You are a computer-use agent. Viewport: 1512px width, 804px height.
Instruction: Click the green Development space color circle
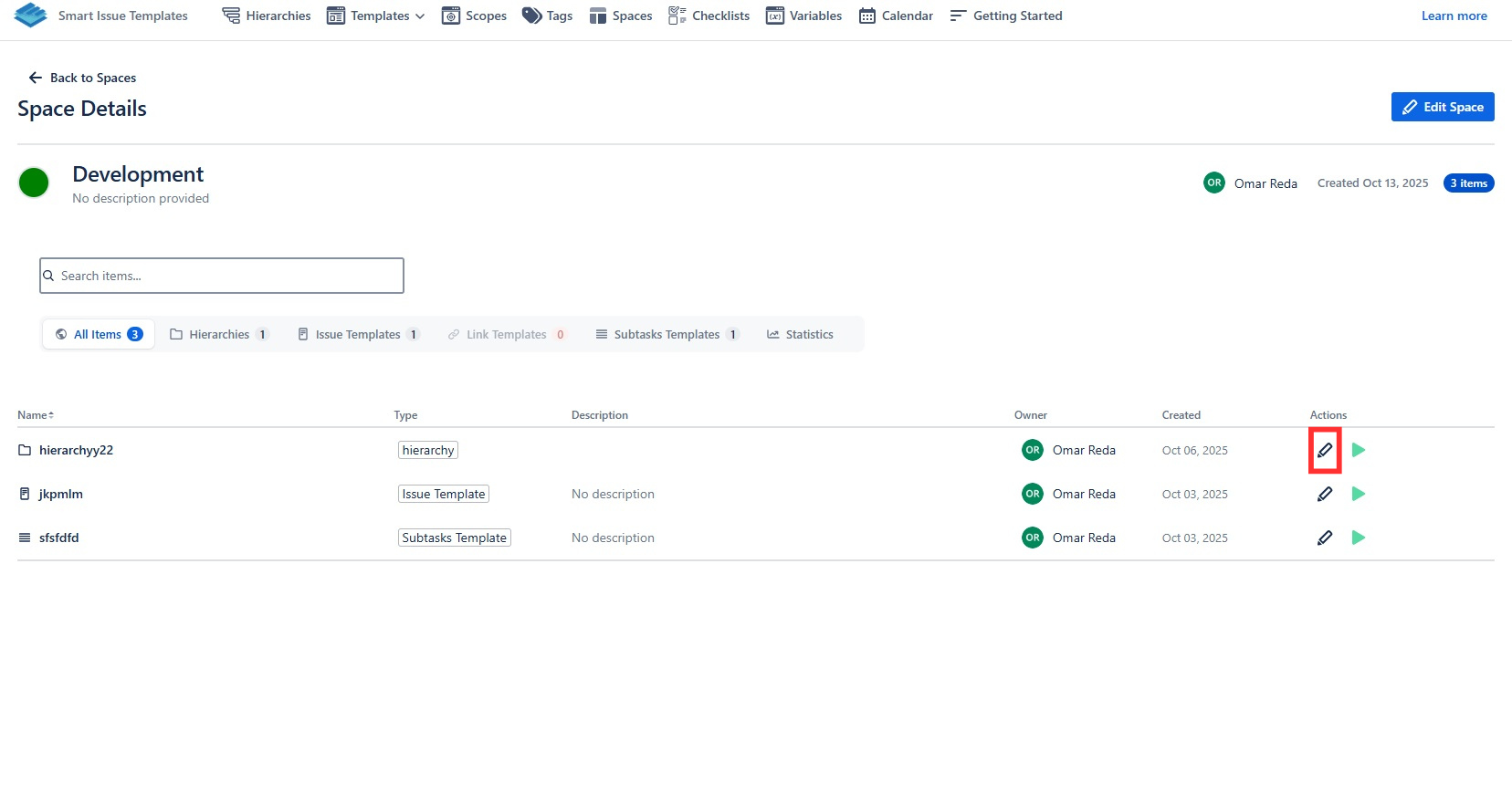(34, 183)
